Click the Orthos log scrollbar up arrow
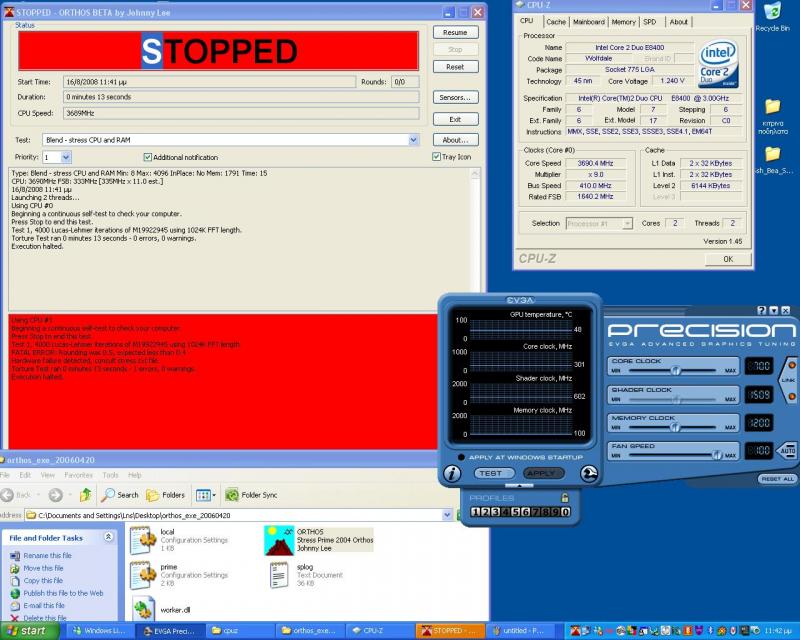800x640 pixels. coord(476,174)
